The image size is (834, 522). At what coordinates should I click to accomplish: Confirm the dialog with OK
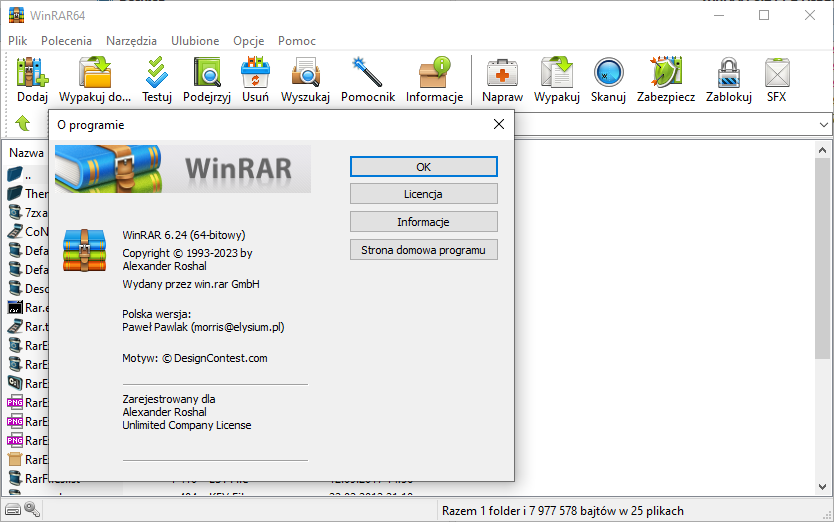[x=423, y=167]
